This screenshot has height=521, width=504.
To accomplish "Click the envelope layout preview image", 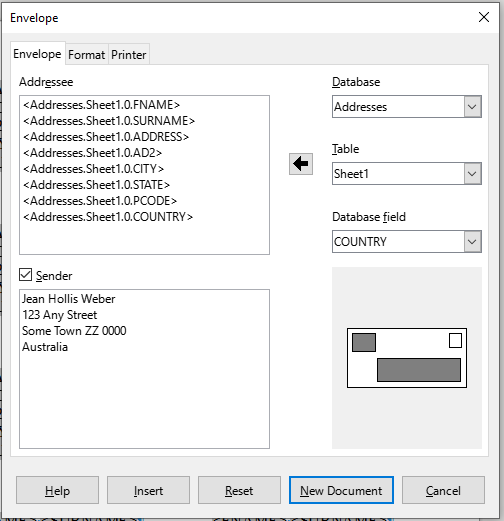I will (407, 358).
